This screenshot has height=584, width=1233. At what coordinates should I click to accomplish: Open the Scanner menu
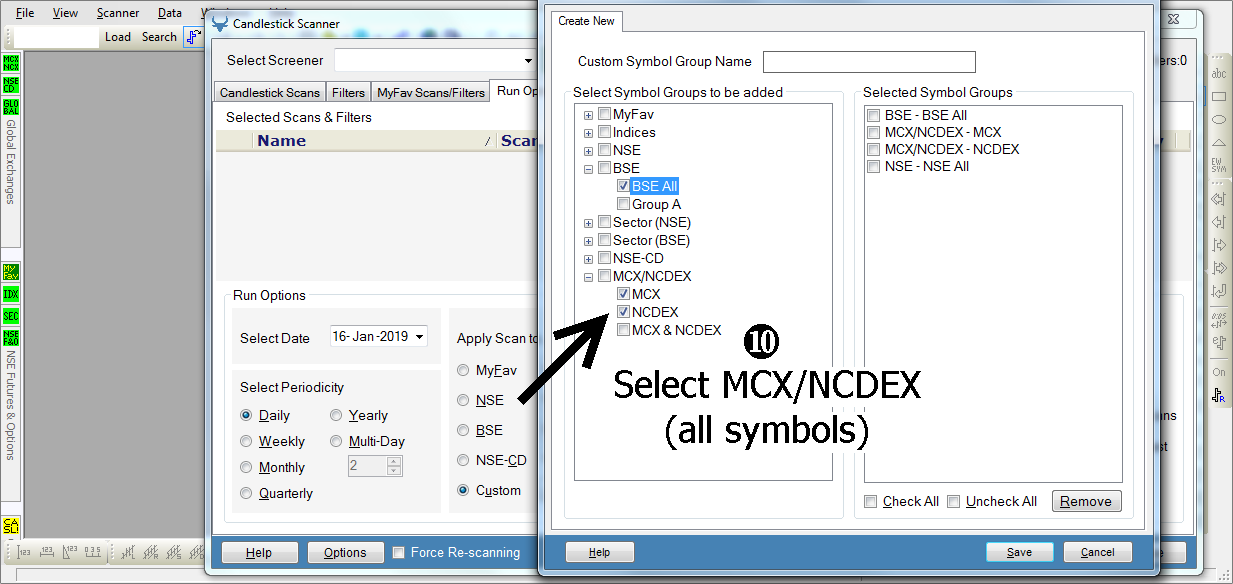[x=118, y=13]
